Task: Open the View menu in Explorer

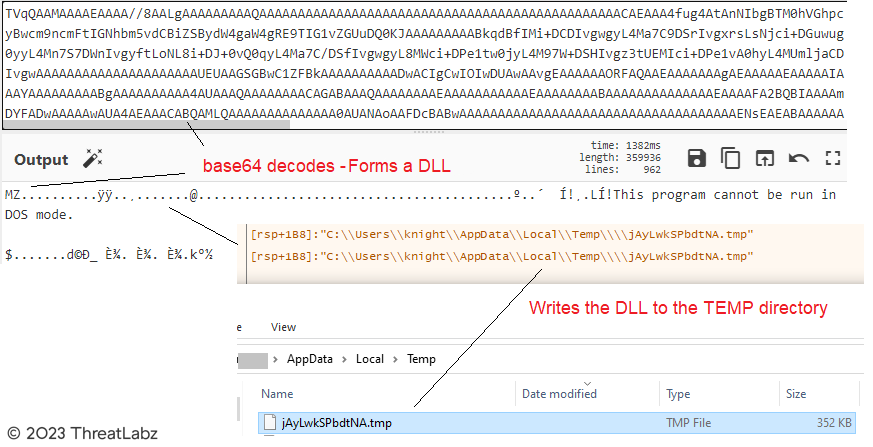Action: coord(284,327)
